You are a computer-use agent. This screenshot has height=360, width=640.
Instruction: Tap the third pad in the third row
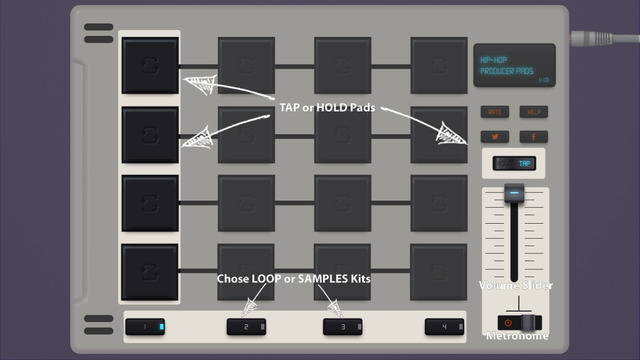tap(342, 203)
